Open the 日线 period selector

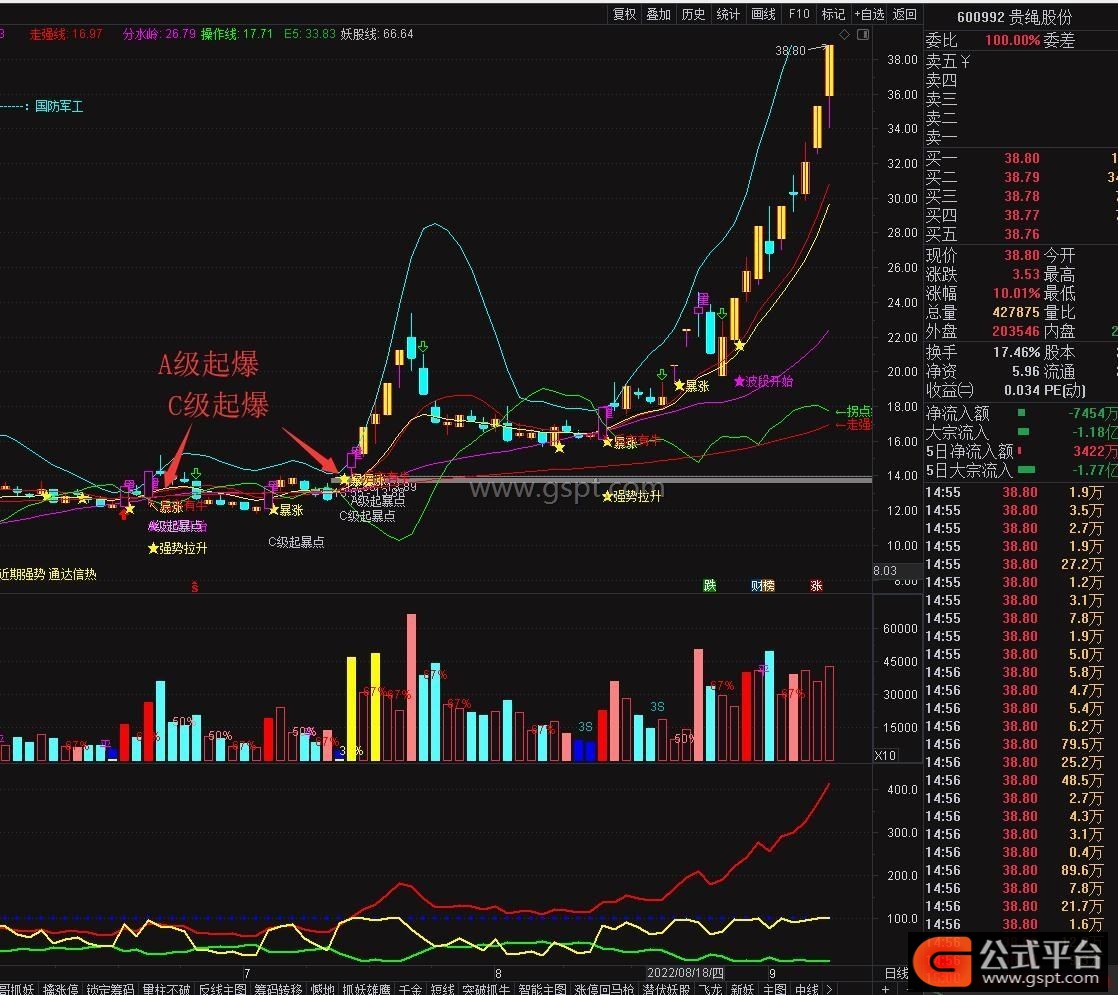[896, 974]
